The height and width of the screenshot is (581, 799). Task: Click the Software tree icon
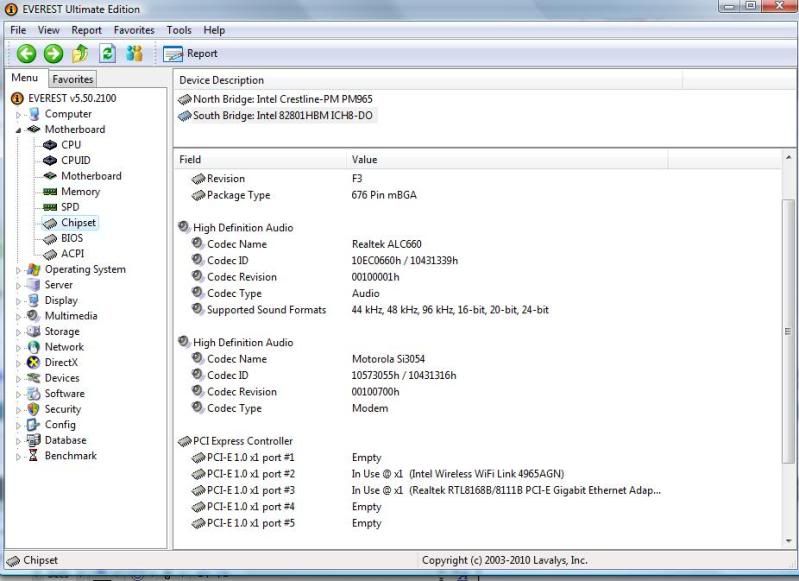(33, 393)
